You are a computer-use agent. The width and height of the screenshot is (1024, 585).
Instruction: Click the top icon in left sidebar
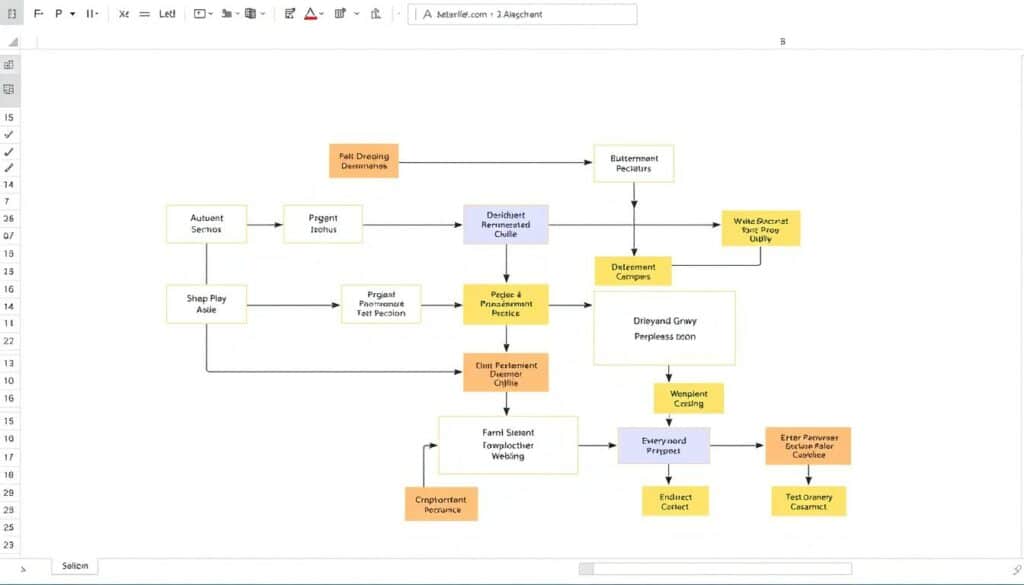9,65
